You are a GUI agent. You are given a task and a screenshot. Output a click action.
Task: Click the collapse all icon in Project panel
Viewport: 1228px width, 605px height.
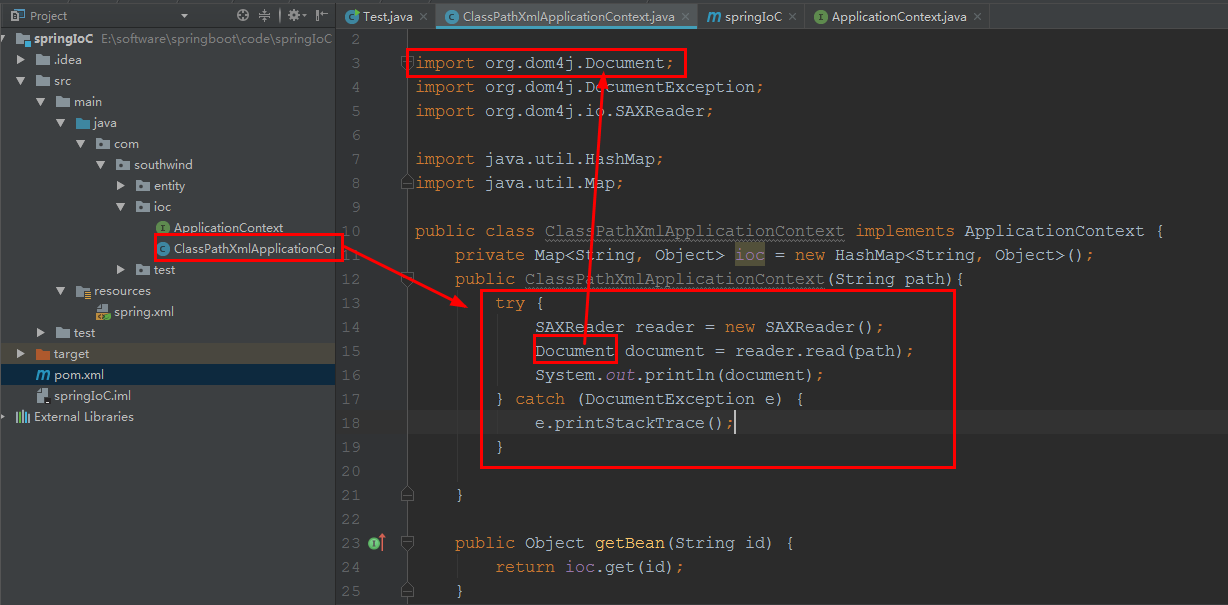[x=265, y=16]
